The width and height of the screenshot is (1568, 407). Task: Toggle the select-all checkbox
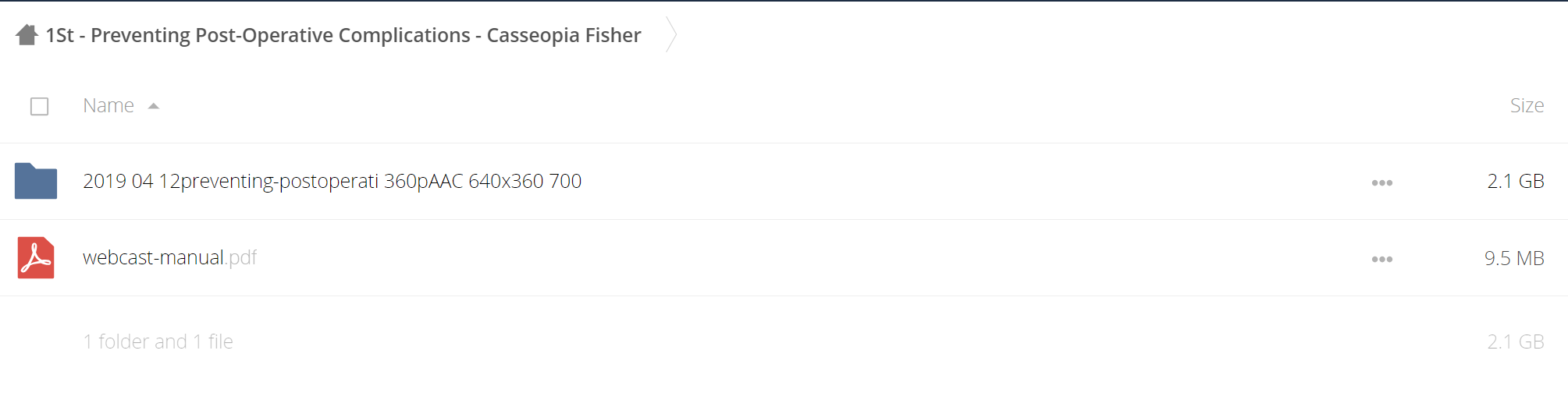tap(39, 106)
